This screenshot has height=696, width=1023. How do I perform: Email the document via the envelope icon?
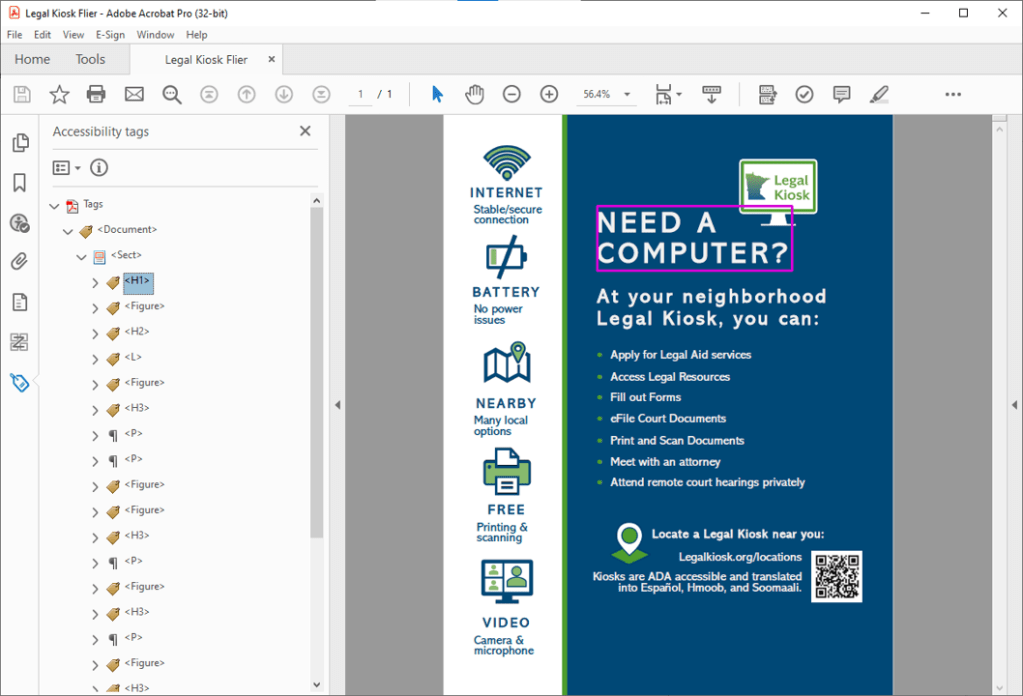pos(133,93)
